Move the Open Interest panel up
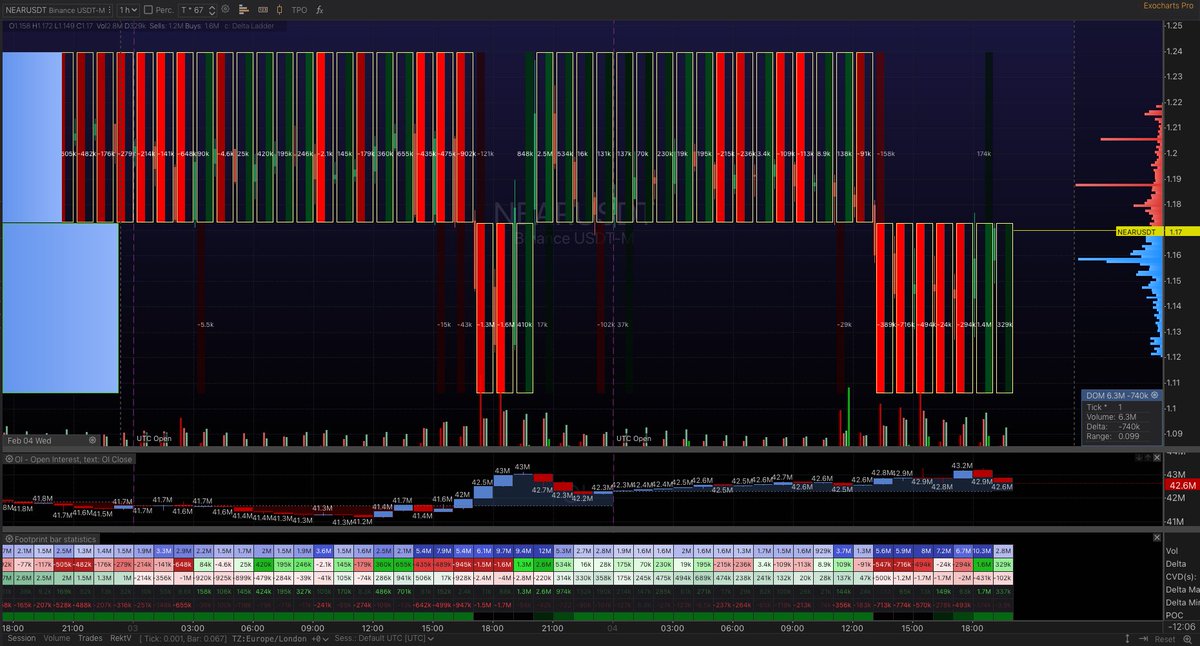Image resolution: width=1200 pixels, height=646 pixels. point(1148,458)
